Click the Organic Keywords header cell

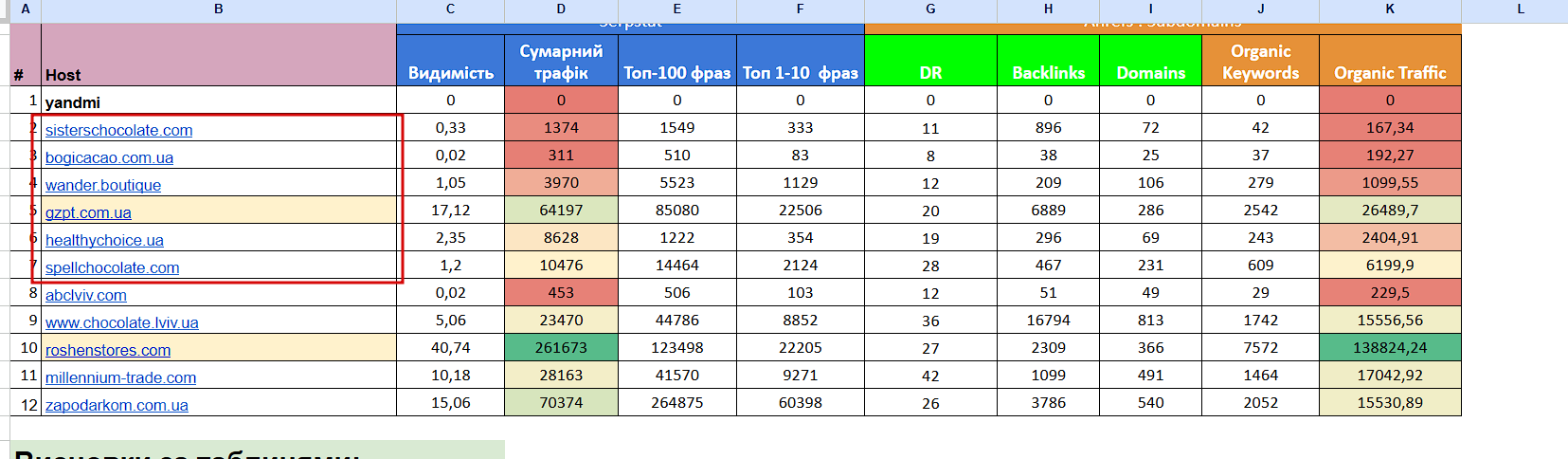[1260, 60]
